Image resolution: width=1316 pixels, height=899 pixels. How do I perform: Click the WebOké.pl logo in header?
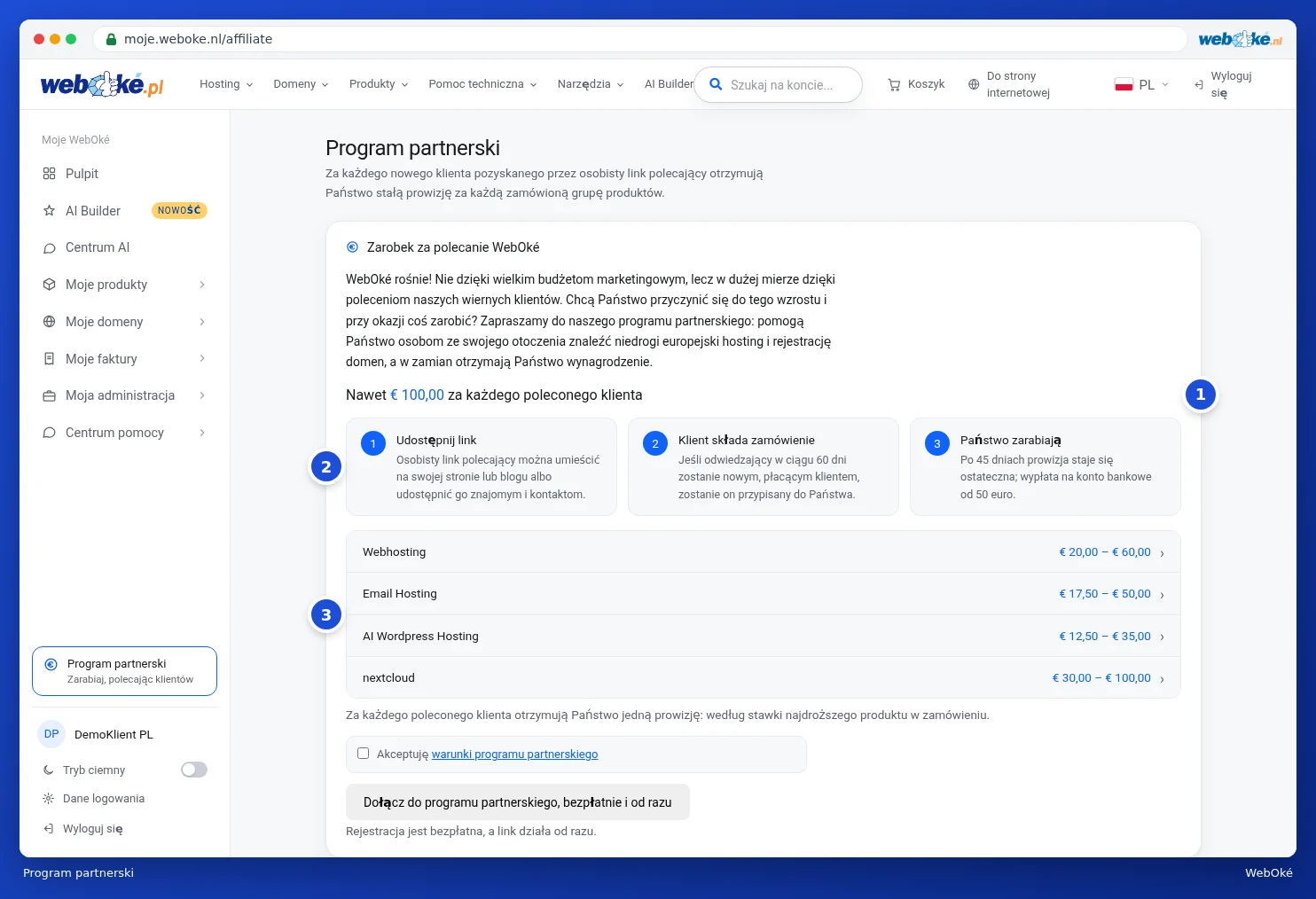point(102,84)
